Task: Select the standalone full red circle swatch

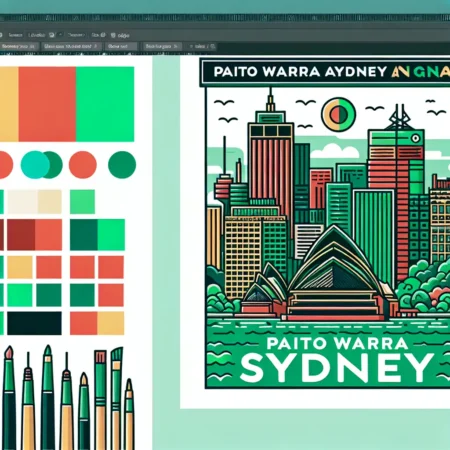Action: [83, 165]
